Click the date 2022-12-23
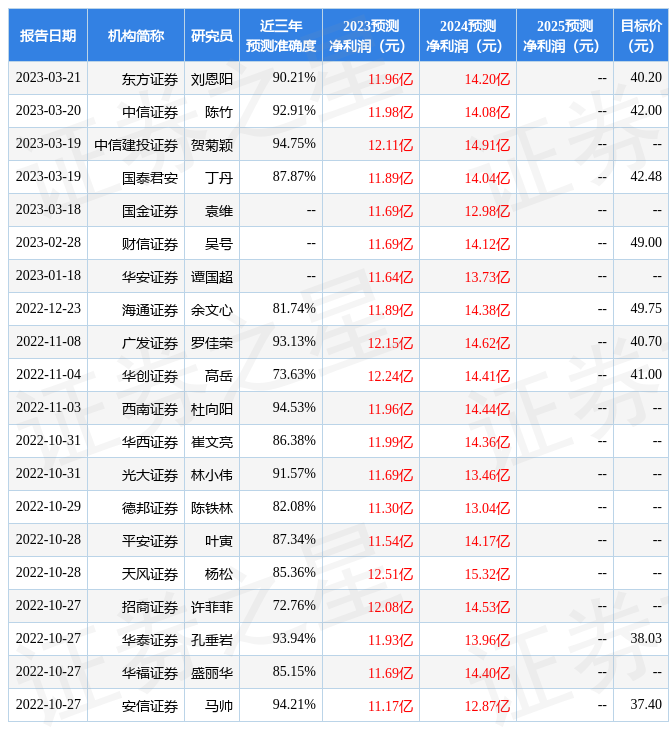 (x=48, y=308)
